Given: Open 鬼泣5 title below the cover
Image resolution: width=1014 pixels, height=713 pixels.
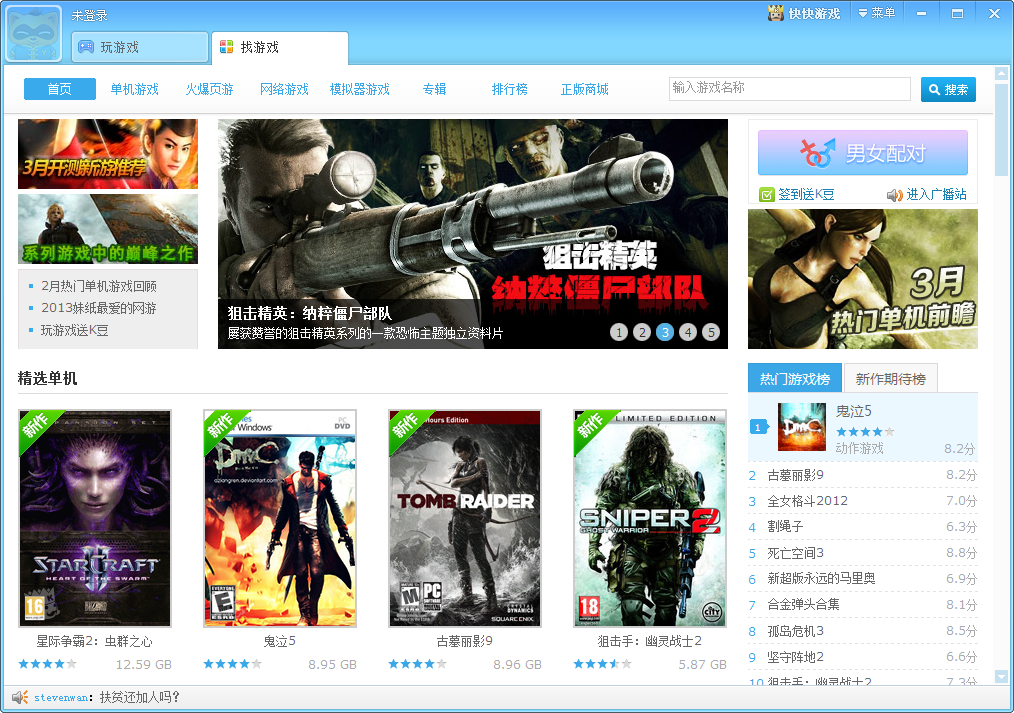Looking at the screenshot, I should coord(280,641).
